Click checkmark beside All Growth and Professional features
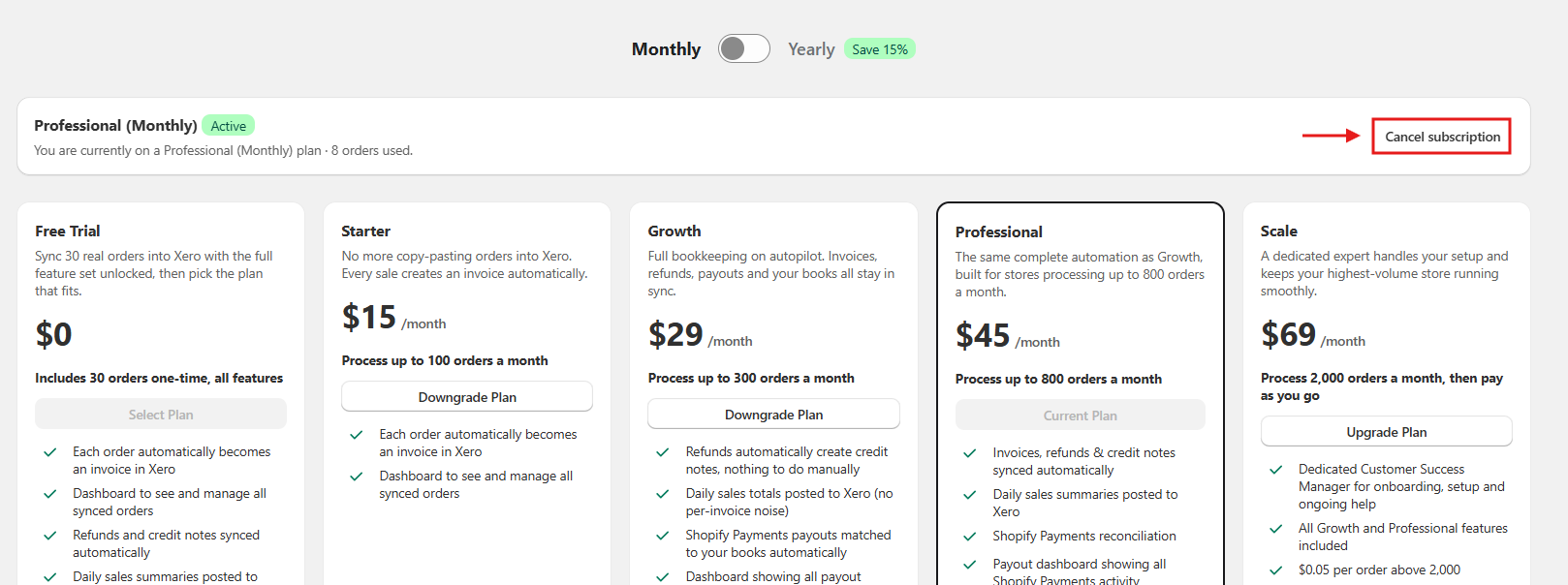The width and height of the screenshot is (1568, 585). pos(1276,529)
